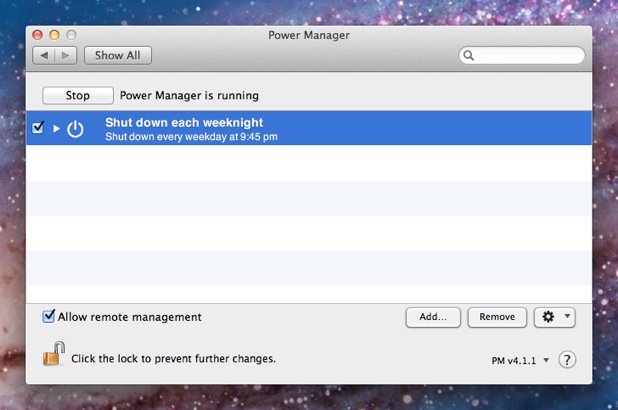
Task: Click the padlock icon to lock changes
Action: coord(54,354)
